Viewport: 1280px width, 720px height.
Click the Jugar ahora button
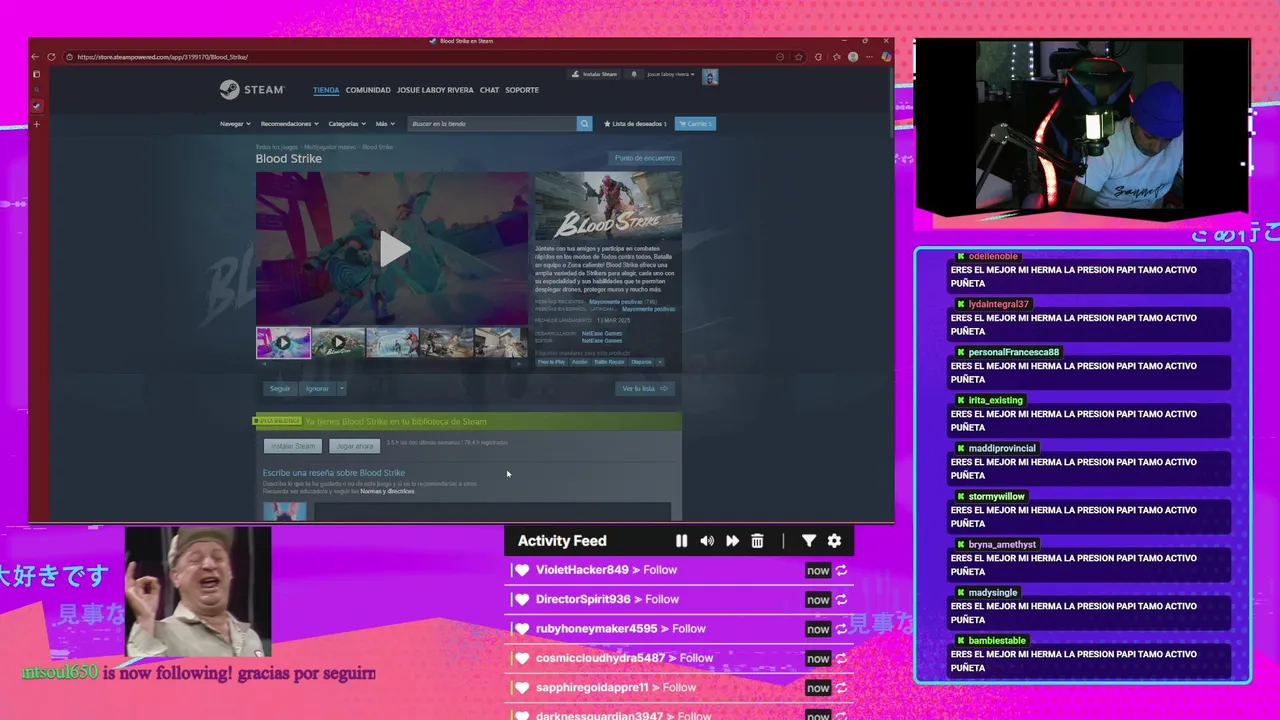click(355, 446)
